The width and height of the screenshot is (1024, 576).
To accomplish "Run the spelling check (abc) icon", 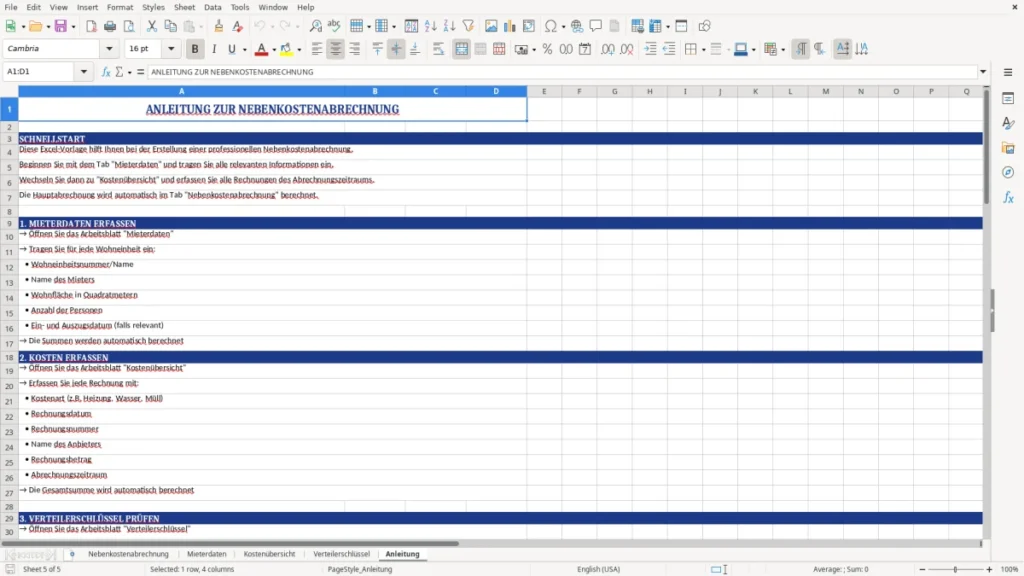I will tap(334, 26).
